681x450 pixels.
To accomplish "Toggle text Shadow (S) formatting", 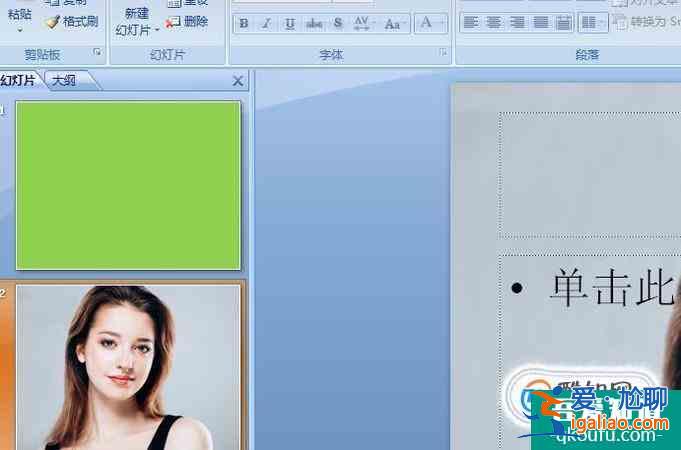I will 338,23.
